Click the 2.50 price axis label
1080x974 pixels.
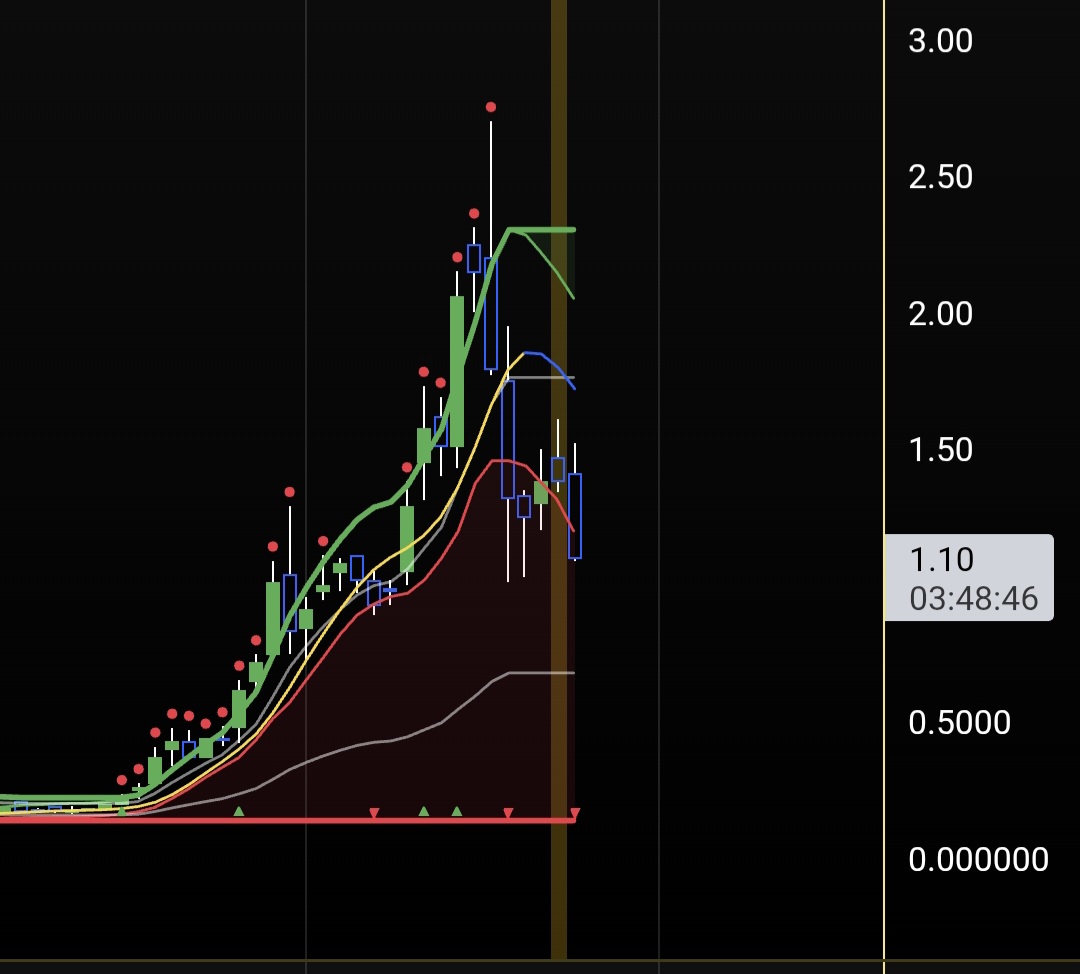(x=940, y=177)
